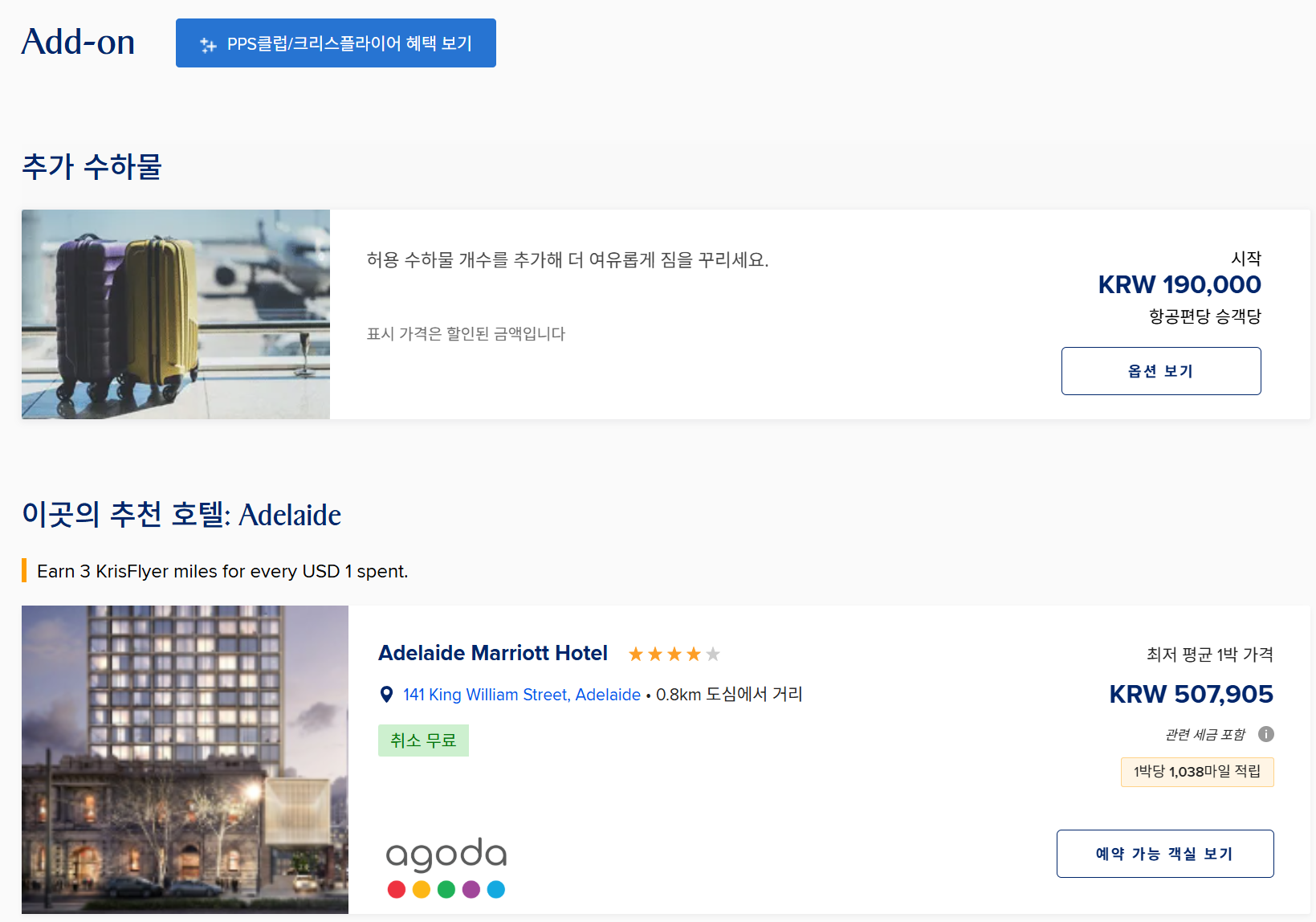
Task: Click the hotel star rating
Action: pyautogui.click(x=674, y=655)
